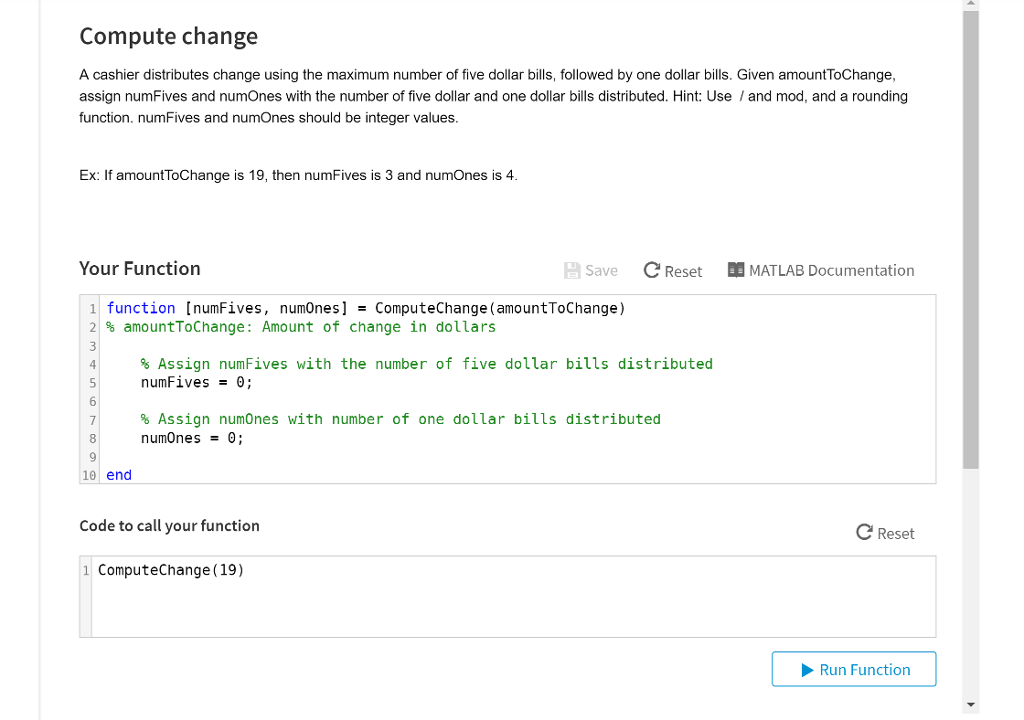Click the vertical scrollbar thumb on the right
The width and height of the screenshot is (1024, 720).
968,240
